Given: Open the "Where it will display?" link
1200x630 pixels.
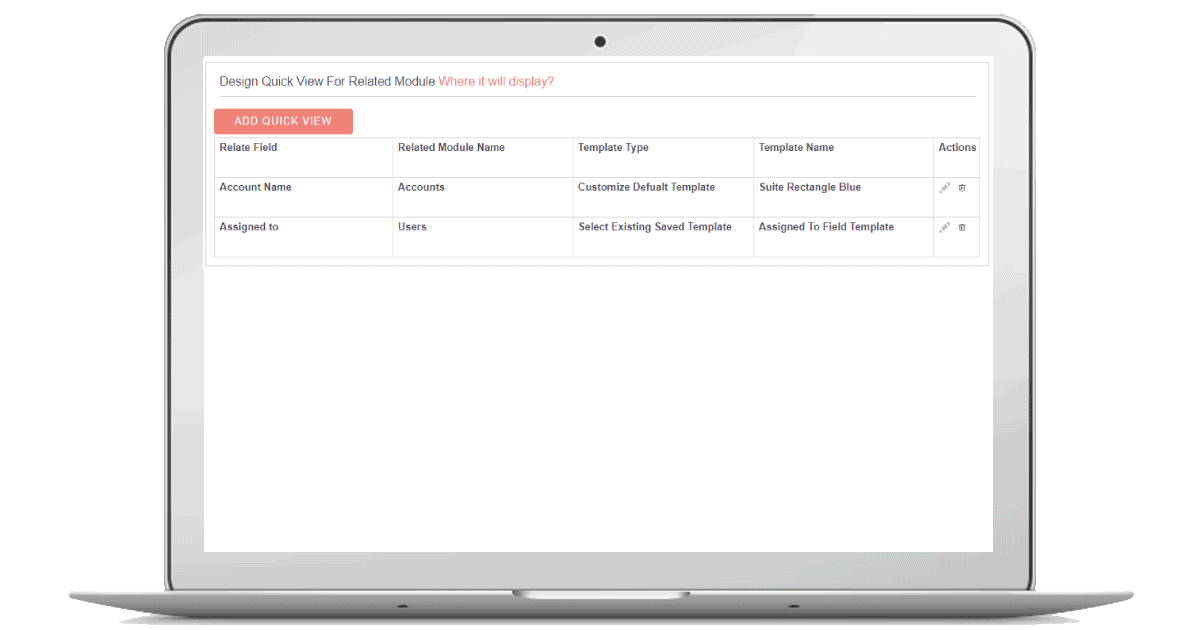Looking at the screenshot, I should tap(496, 82).
